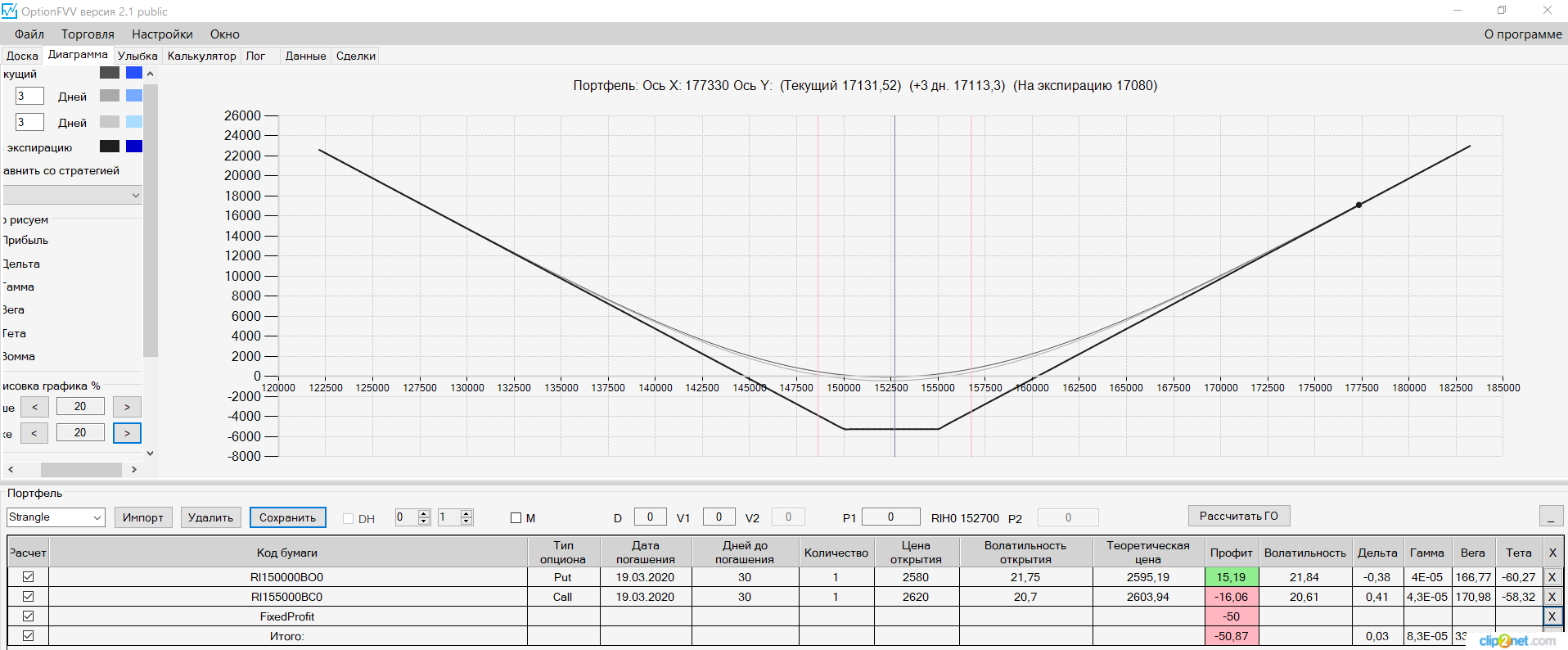This screenshot has height=650, width=1568.
Task: Click the Сохранить button
Action: pos(287,517)
